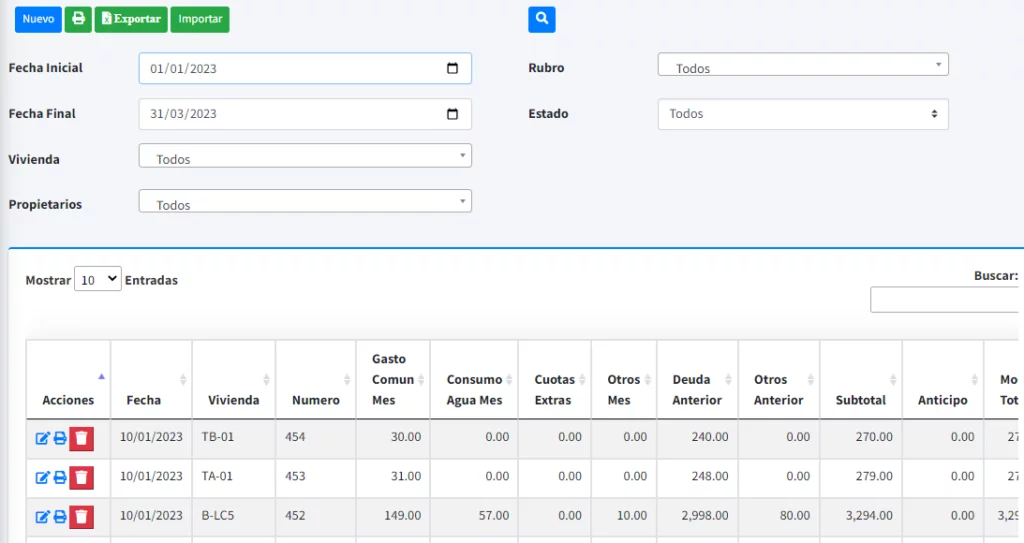Print the TA-01 record number 453
Image resolution: width=1024 pixels, height=543 pixels.
click(59, 477)
